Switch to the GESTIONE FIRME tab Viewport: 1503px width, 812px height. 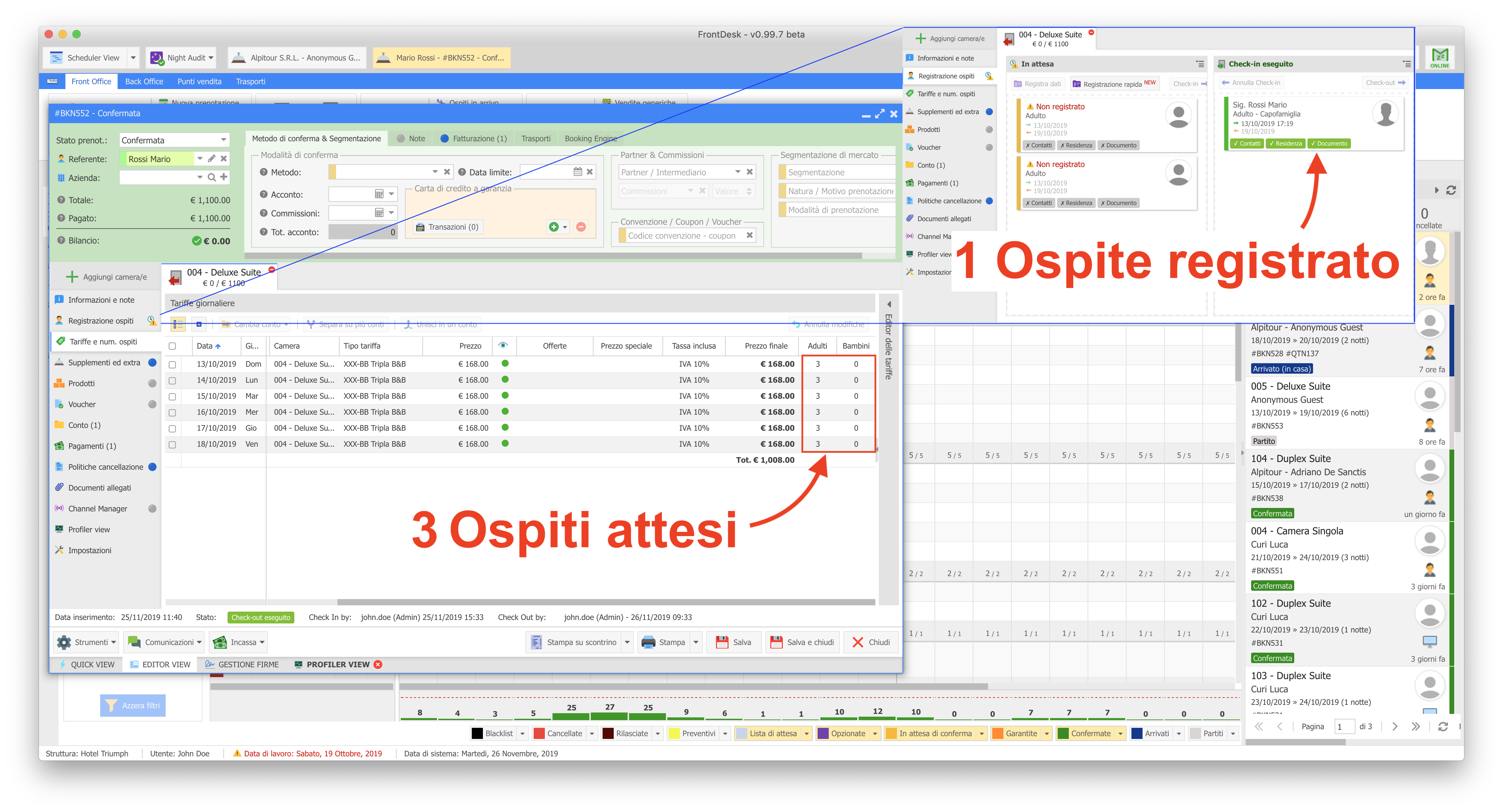[242, 664]
